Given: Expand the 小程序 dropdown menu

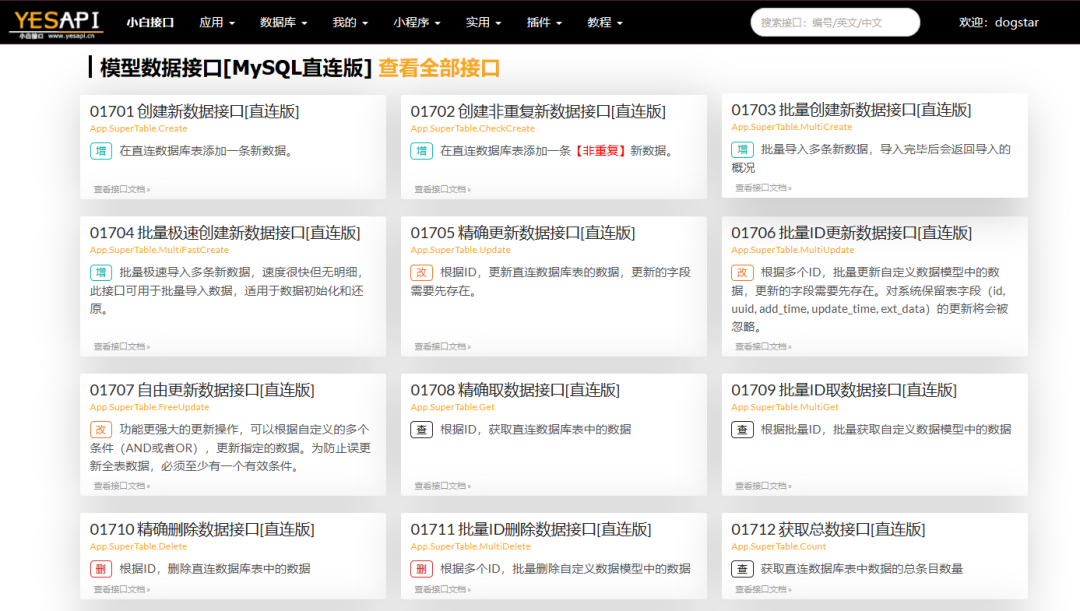Looking at the screenshot, I should (x=417, y=22).
